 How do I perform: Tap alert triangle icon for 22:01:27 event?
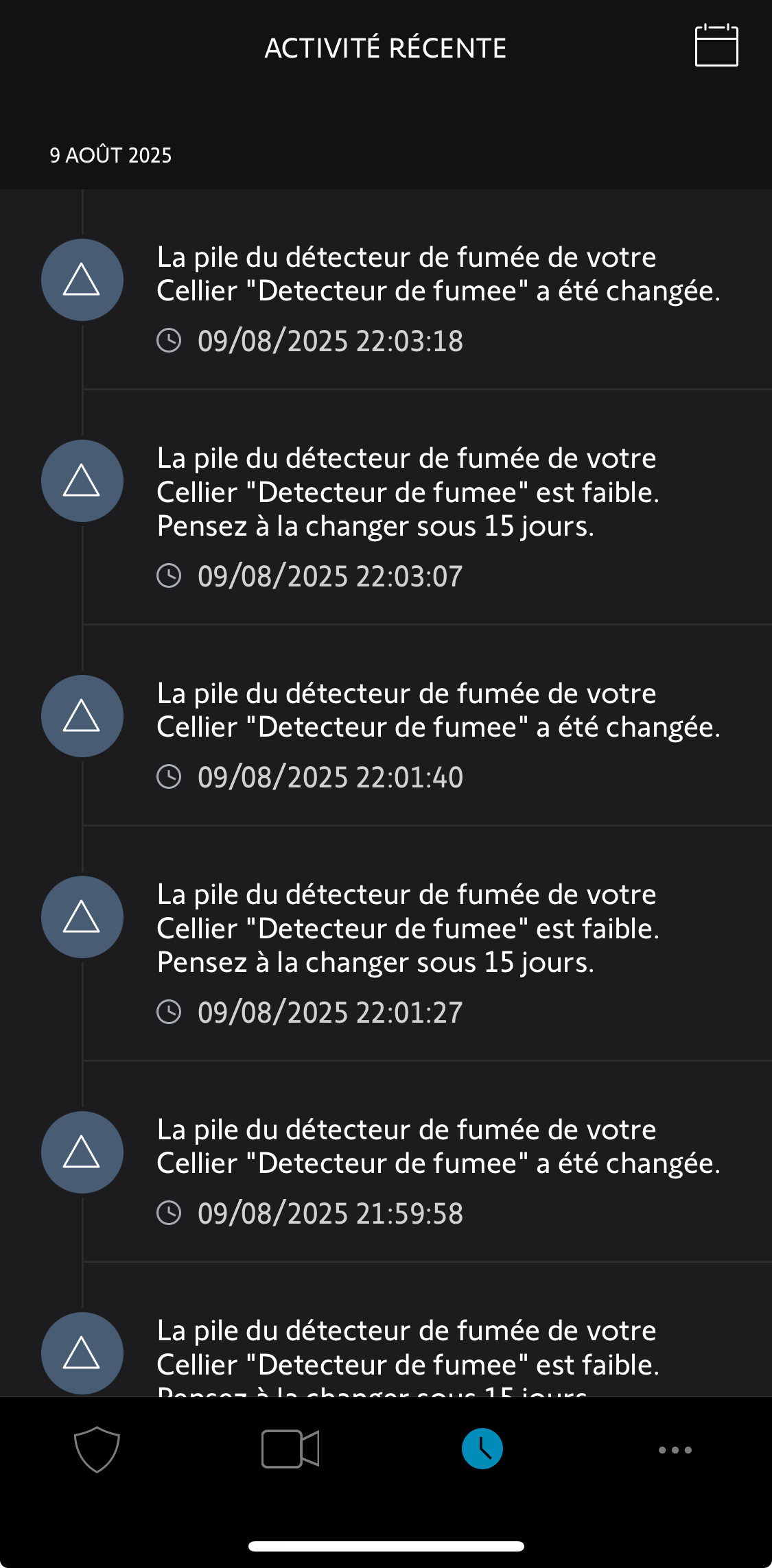[x=82, y=917]
